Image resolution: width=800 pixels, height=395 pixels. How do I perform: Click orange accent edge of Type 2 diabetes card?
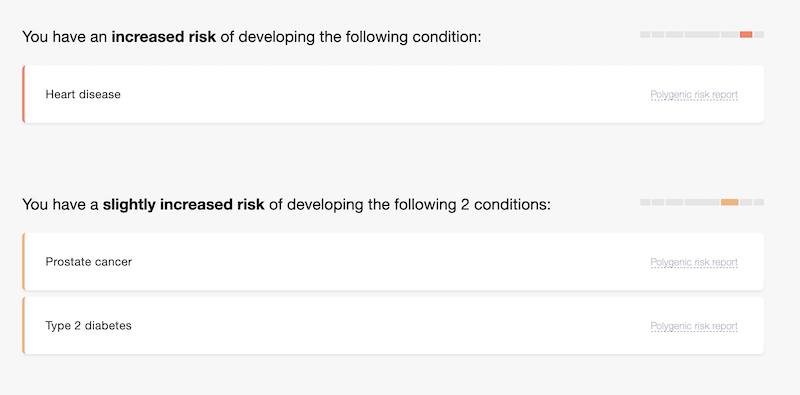tap(23, 326)
